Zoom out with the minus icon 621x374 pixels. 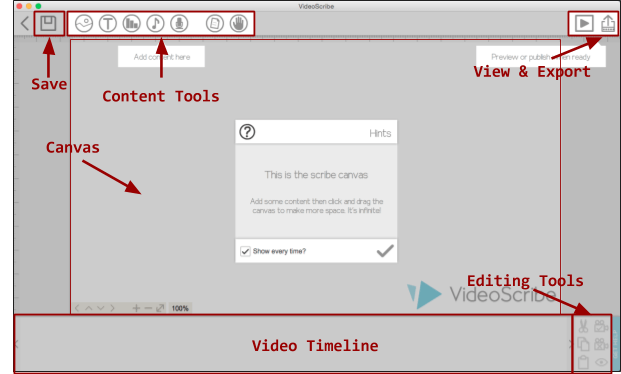(148, 308)
